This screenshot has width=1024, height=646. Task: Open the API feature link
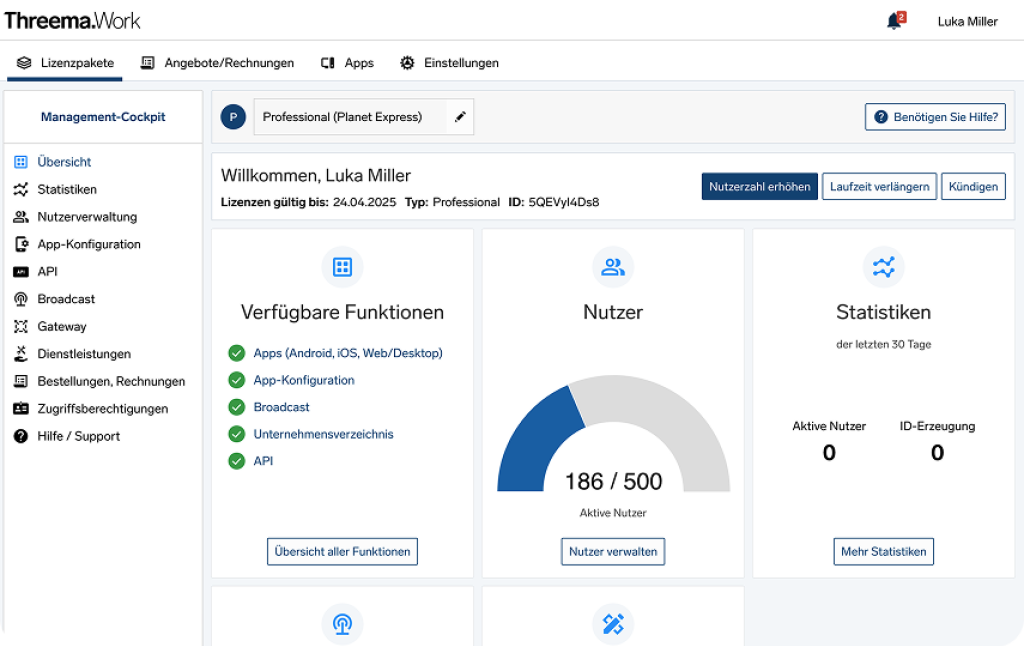point(263,461)
